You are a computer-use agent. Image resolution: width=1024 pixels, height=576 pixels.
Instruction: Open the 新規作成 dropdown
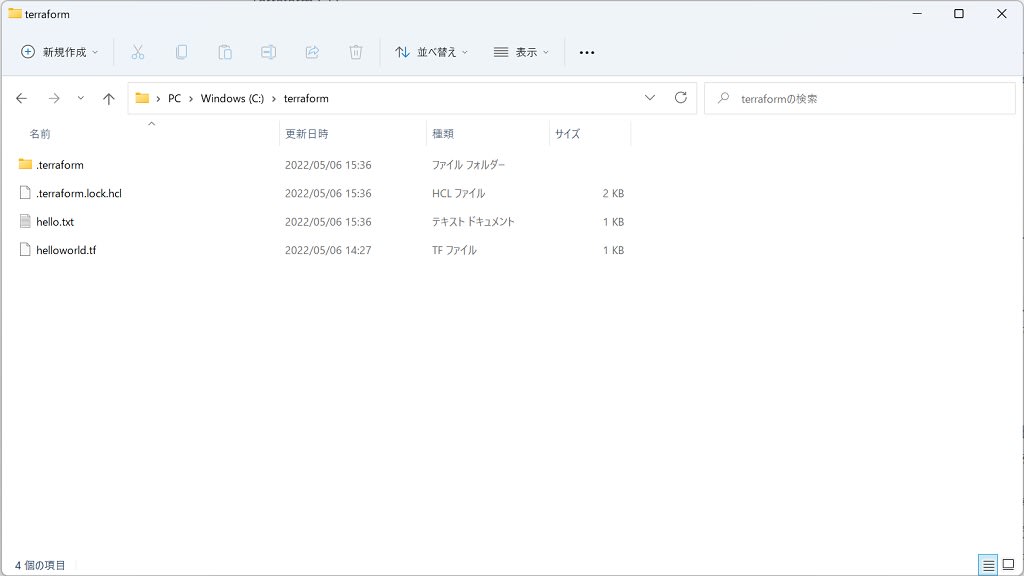(x=59, y=52)
